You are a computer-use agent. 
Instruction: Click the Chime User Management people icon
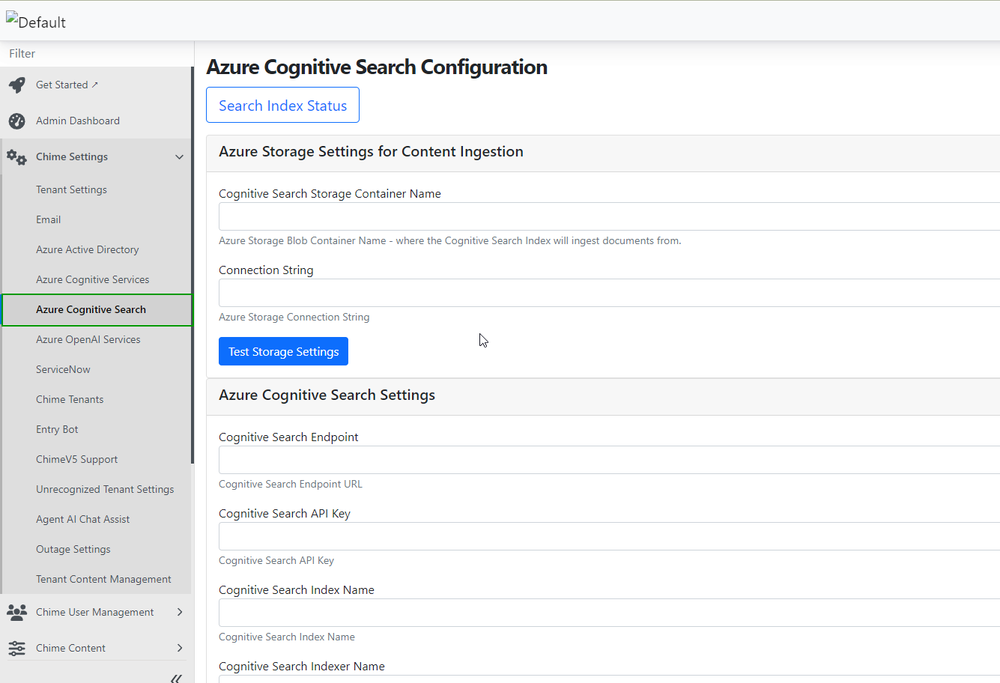pos(16,611)
